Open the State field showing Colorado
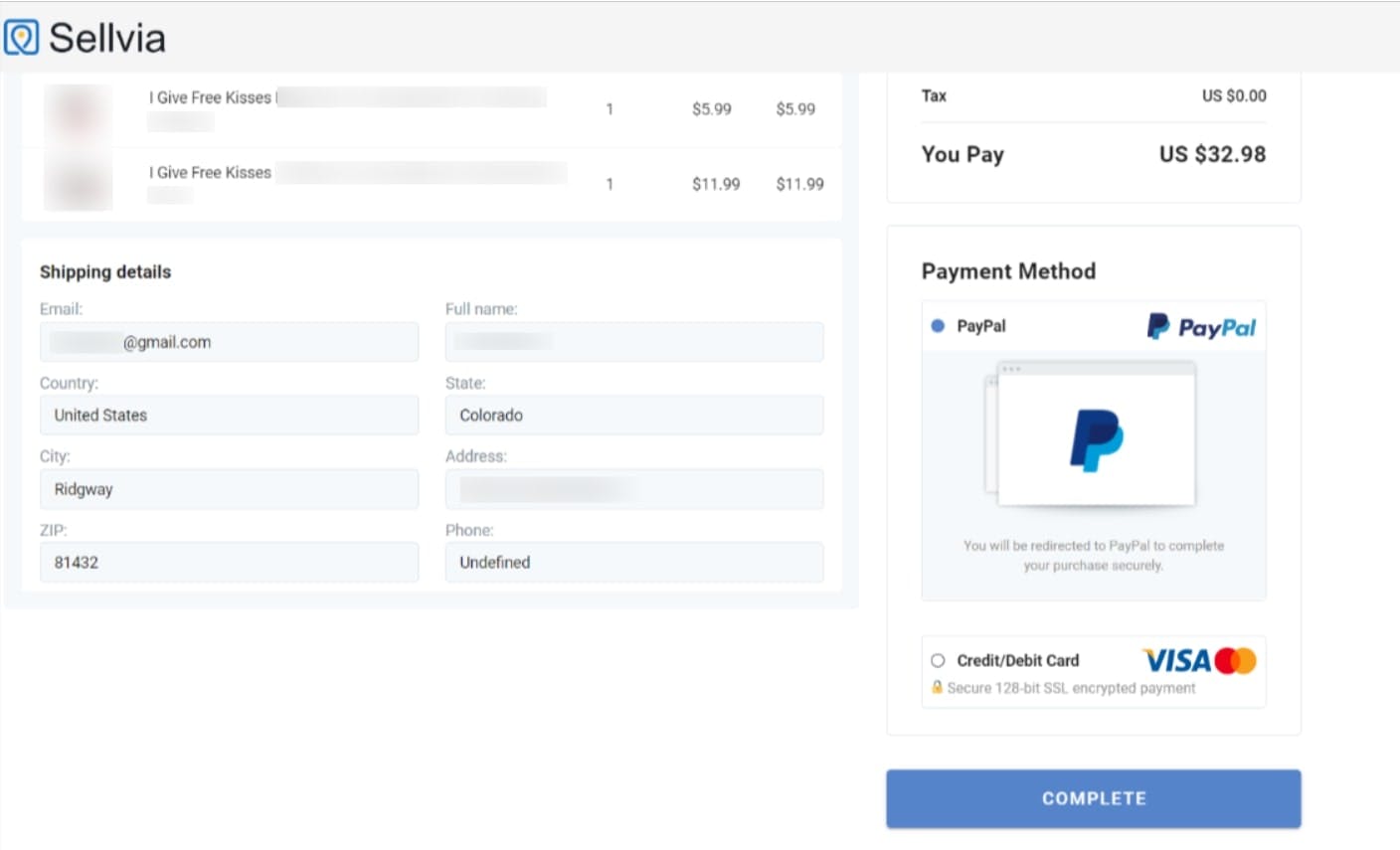Screen dimensions: 1400x850 (x=634, y=416)
